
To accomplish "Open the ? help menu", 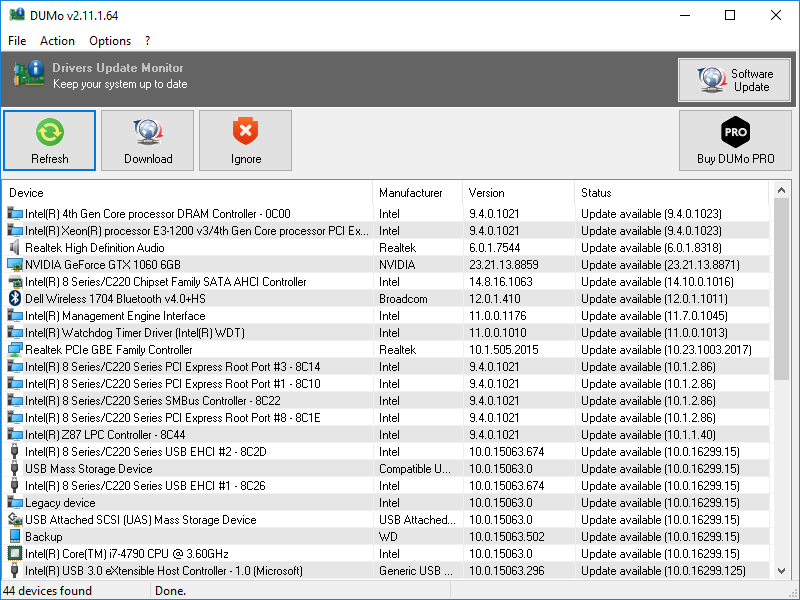I will tap(148, 41).
